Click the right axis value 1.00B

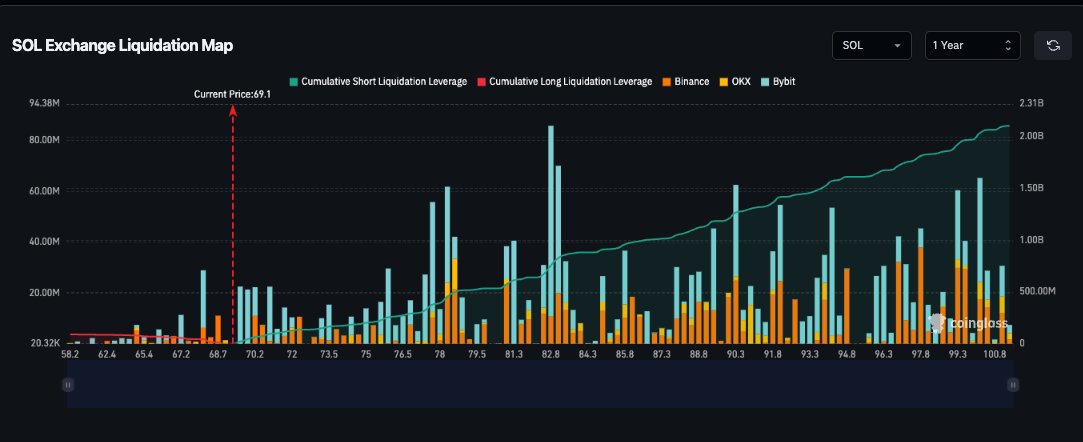1031,240
